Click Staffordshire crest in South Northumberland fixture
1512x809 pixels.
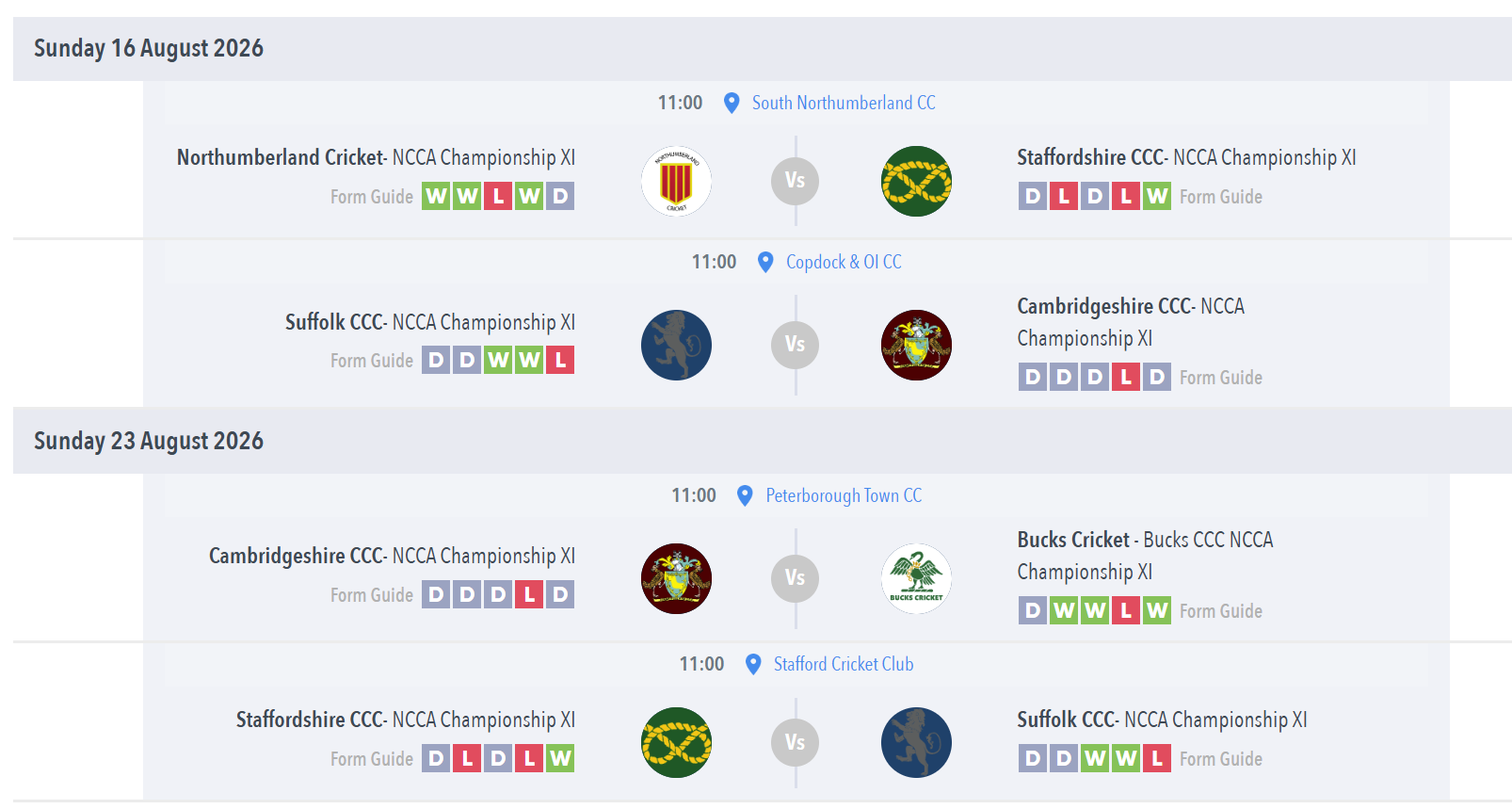click(916, 181)
